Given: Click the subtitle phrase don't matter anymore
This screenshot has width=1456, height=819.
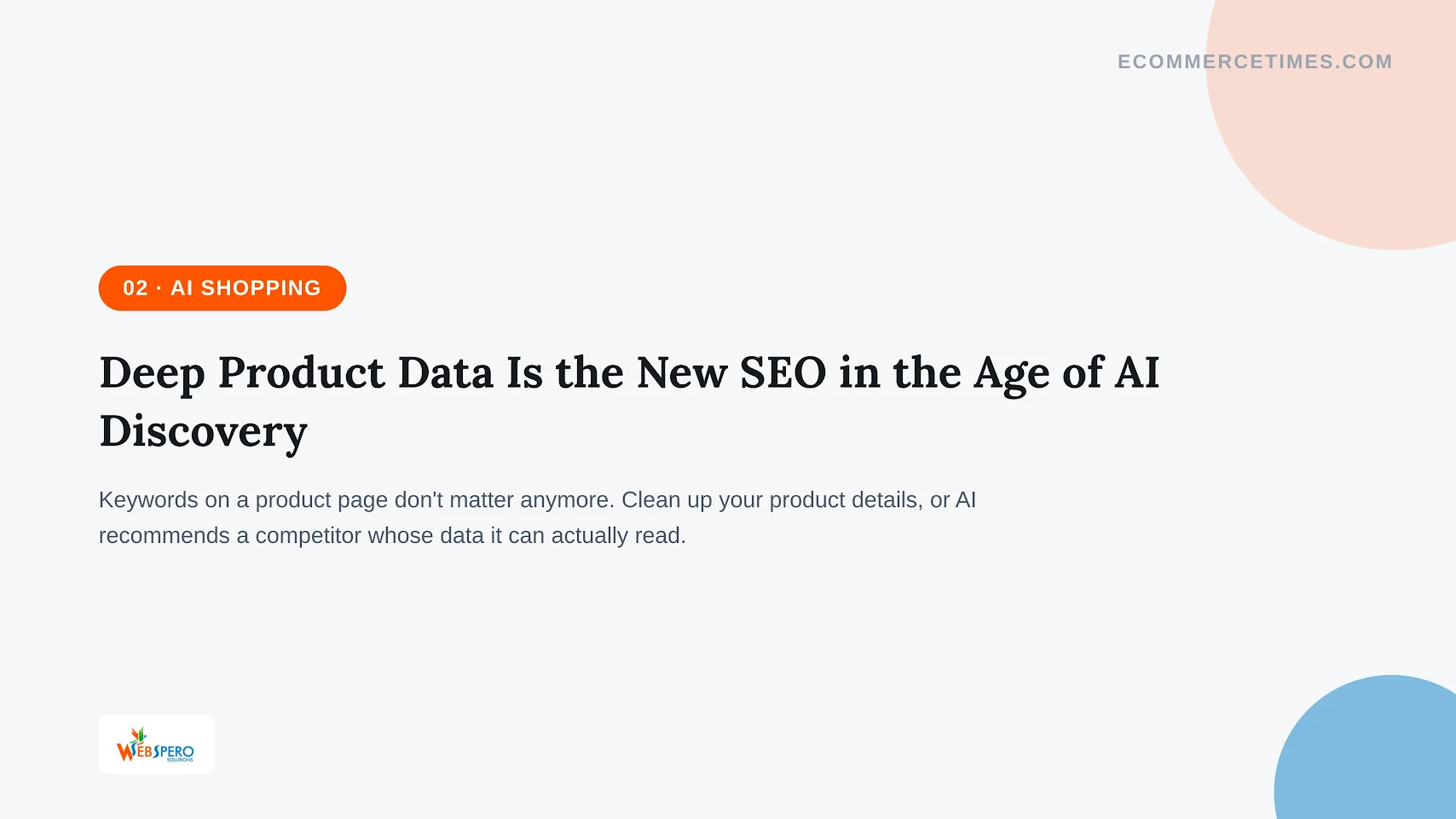Looking at the screenshot, I should (504, 500).
